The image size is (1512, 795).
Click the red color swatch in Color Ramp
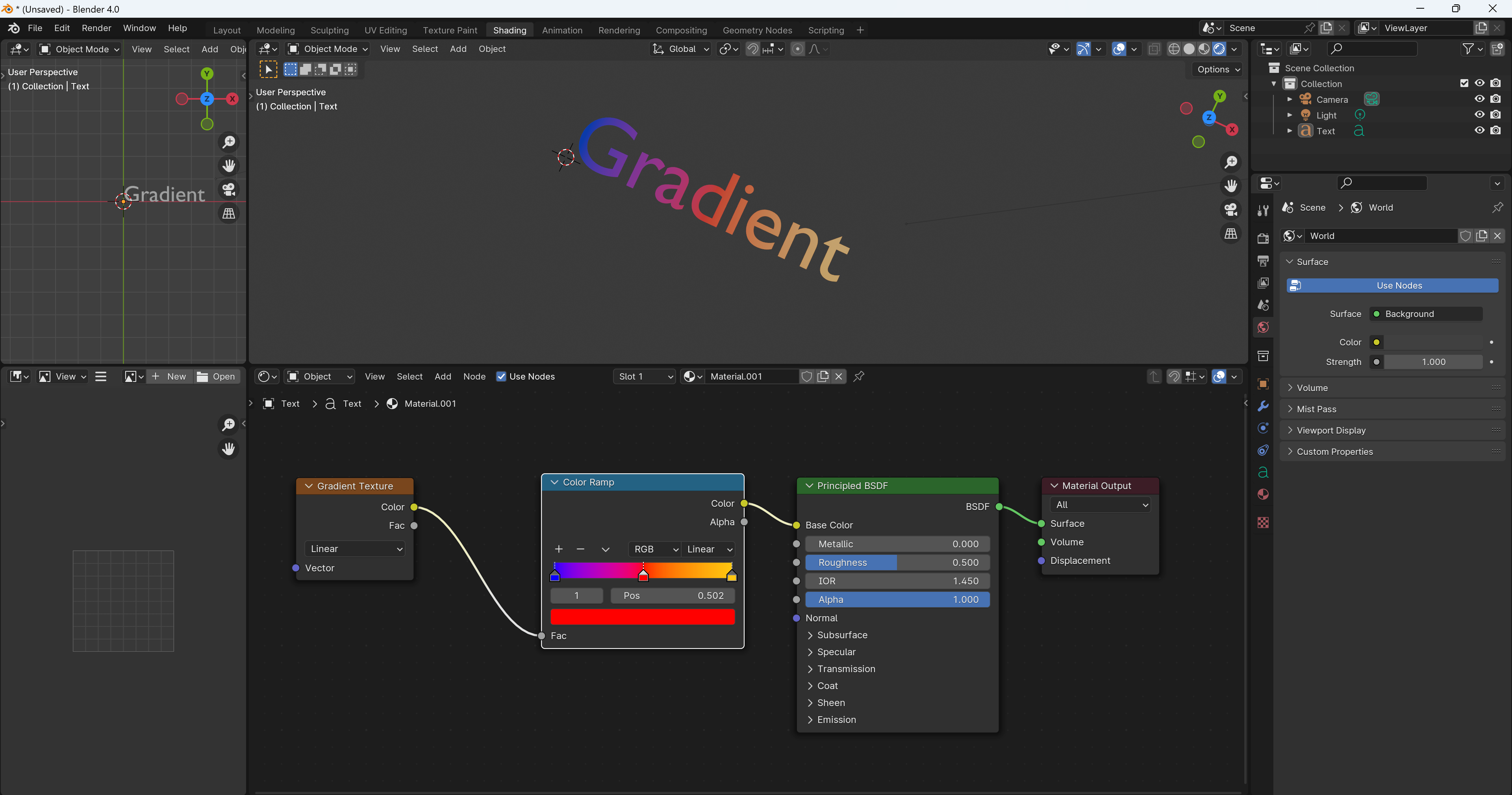coord(642,617)
